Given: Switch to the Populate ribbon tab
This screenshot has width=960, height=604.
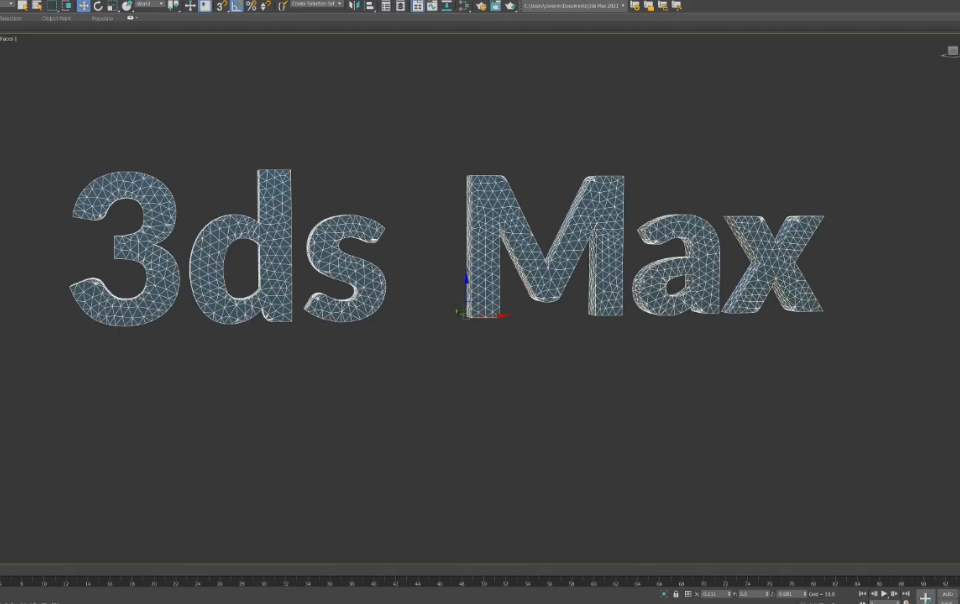Looking at the screenshot, I should [102, 18].
